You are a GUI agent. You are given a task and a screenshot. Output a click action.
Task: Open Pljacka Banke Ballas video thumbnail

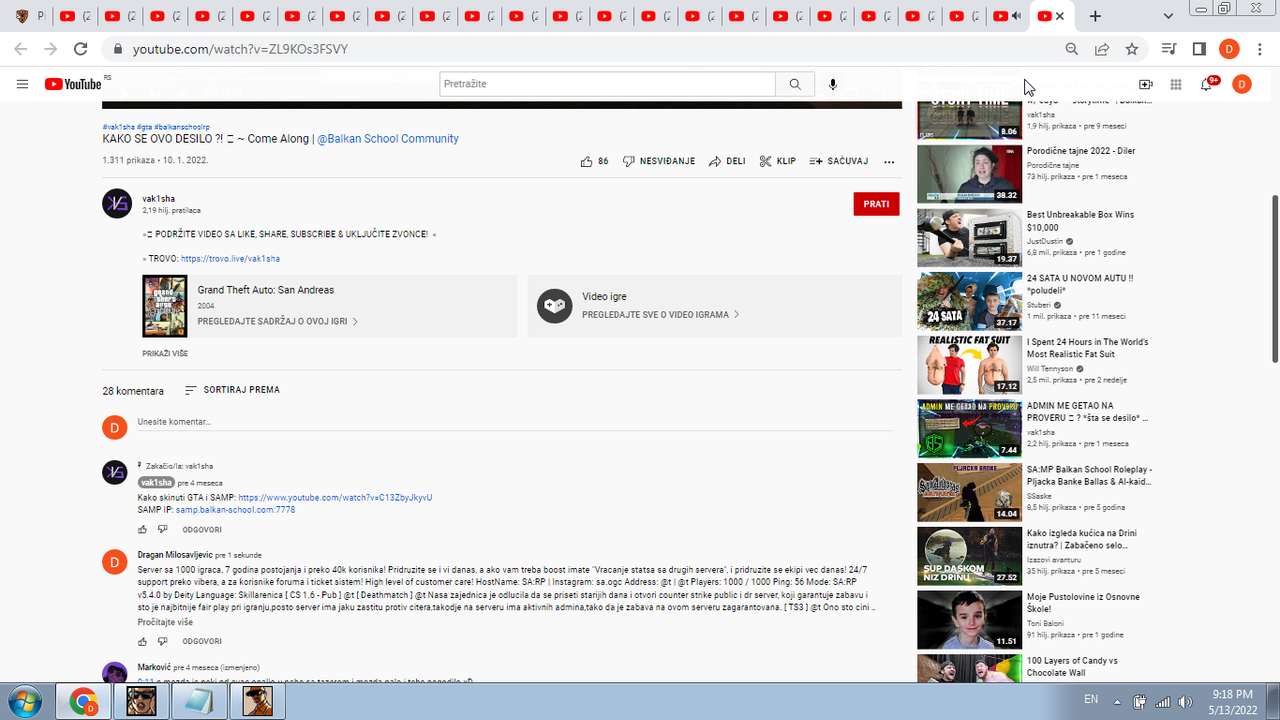969,493
